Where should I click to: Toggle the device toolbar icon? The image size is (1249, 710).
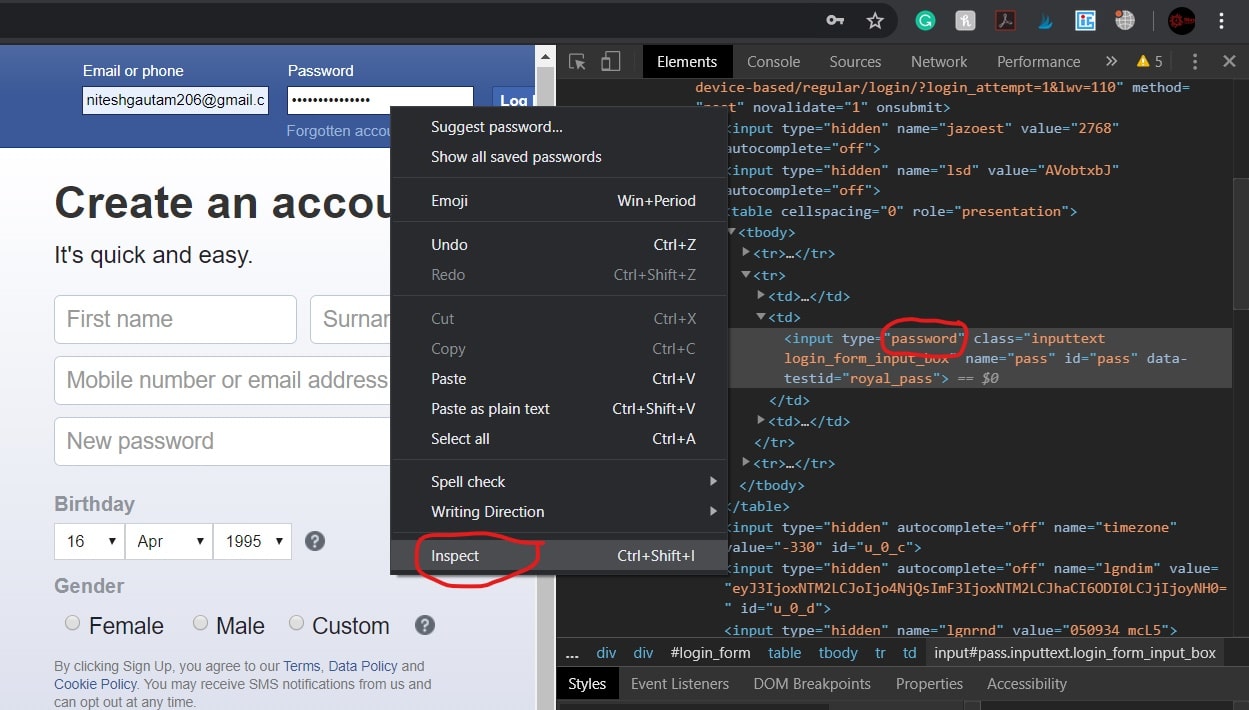click(610, 62)
